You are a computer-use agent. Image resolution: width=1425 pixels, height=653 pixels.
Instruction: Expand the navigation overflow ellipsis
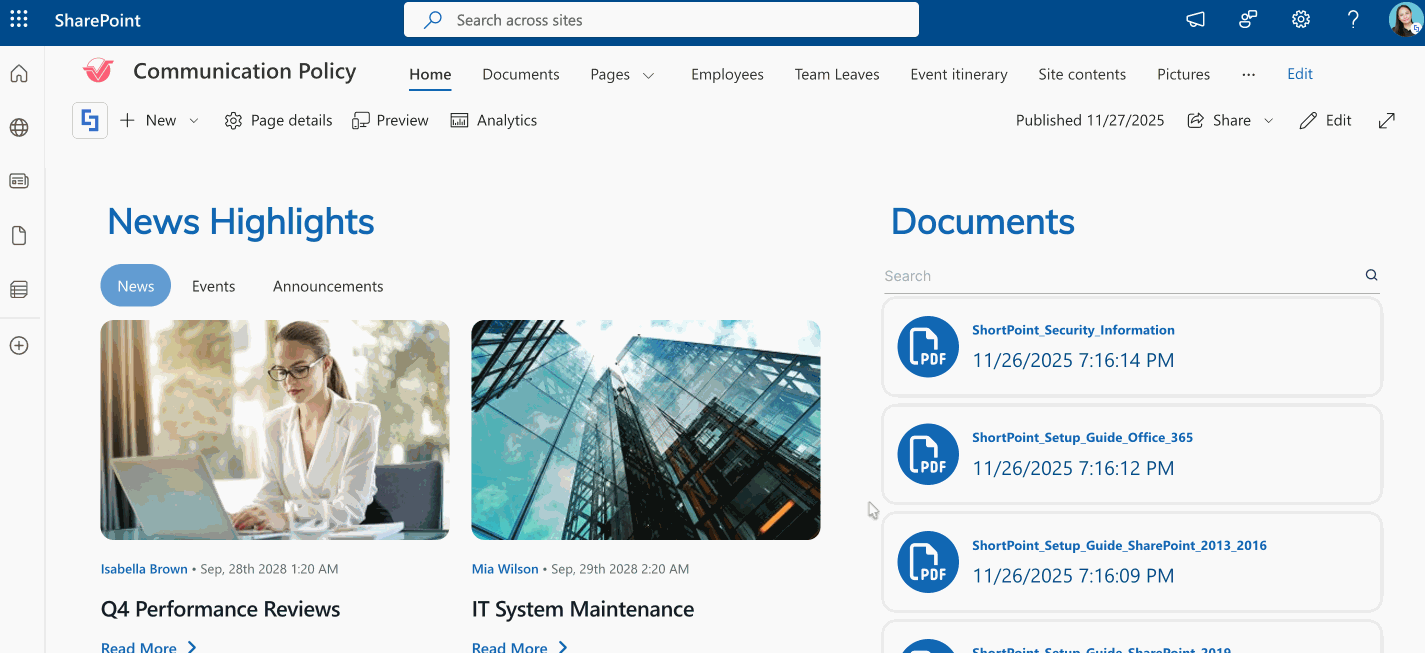[1248, 74]
